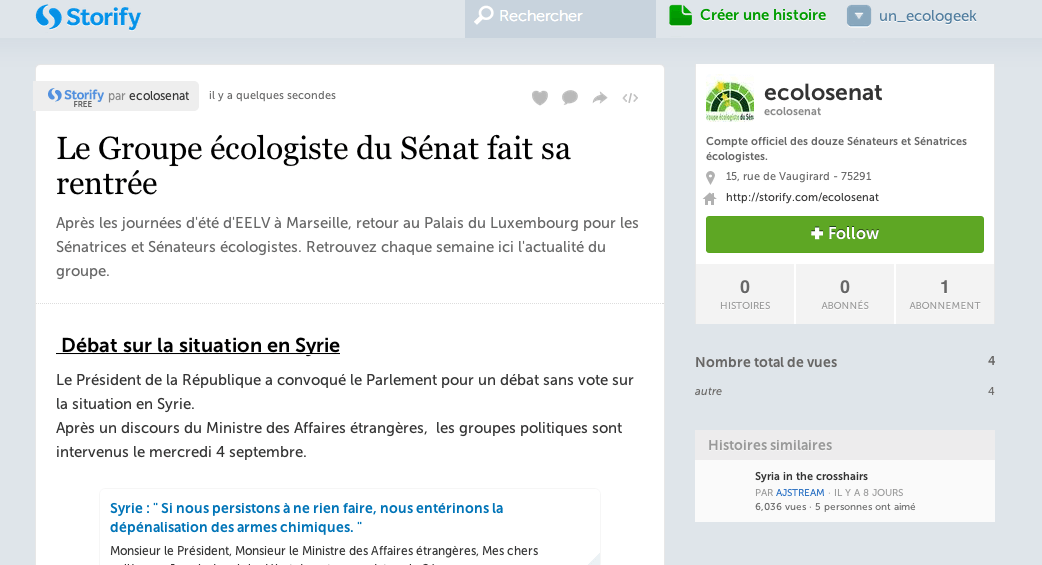Click the 'autre' views row
This screenshot has width=1042, height=565.
click(x=845, y=392)
